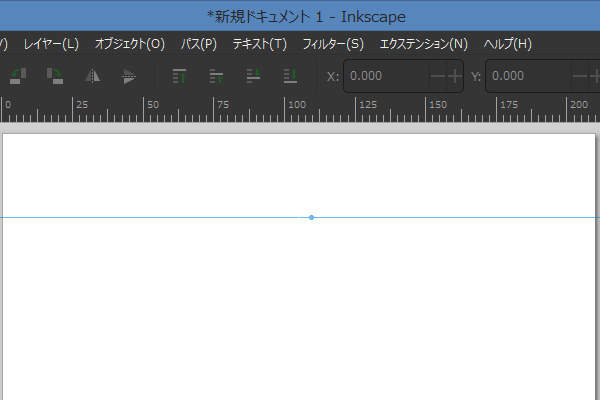This screenshot has width=600, height=400.
Task: Decrease X value with minus button
Action: 437,76
